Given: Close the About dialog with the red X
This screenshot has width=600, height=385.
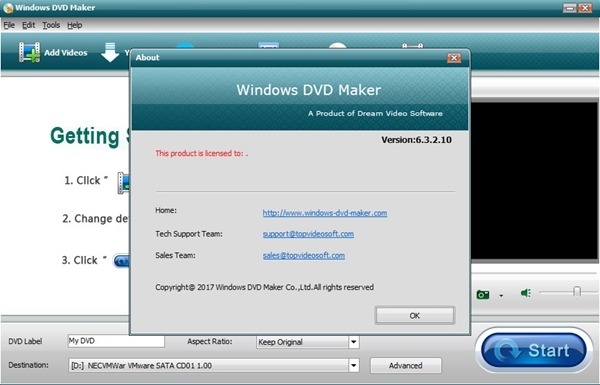Looking at the screenshot, I should (x=454, y=58).
